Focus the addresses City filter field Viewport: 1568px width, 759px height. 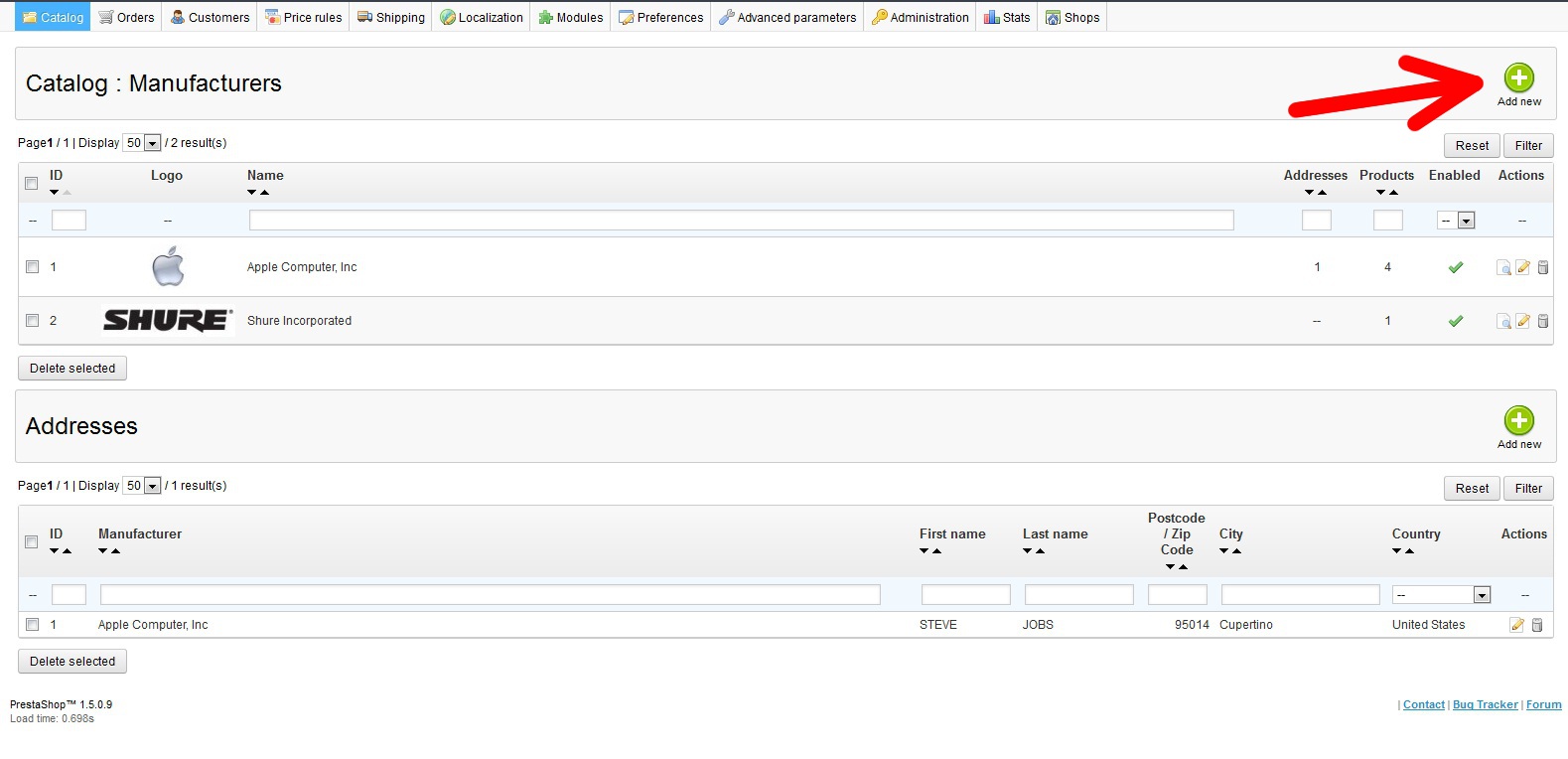[x=1301, y=595]
